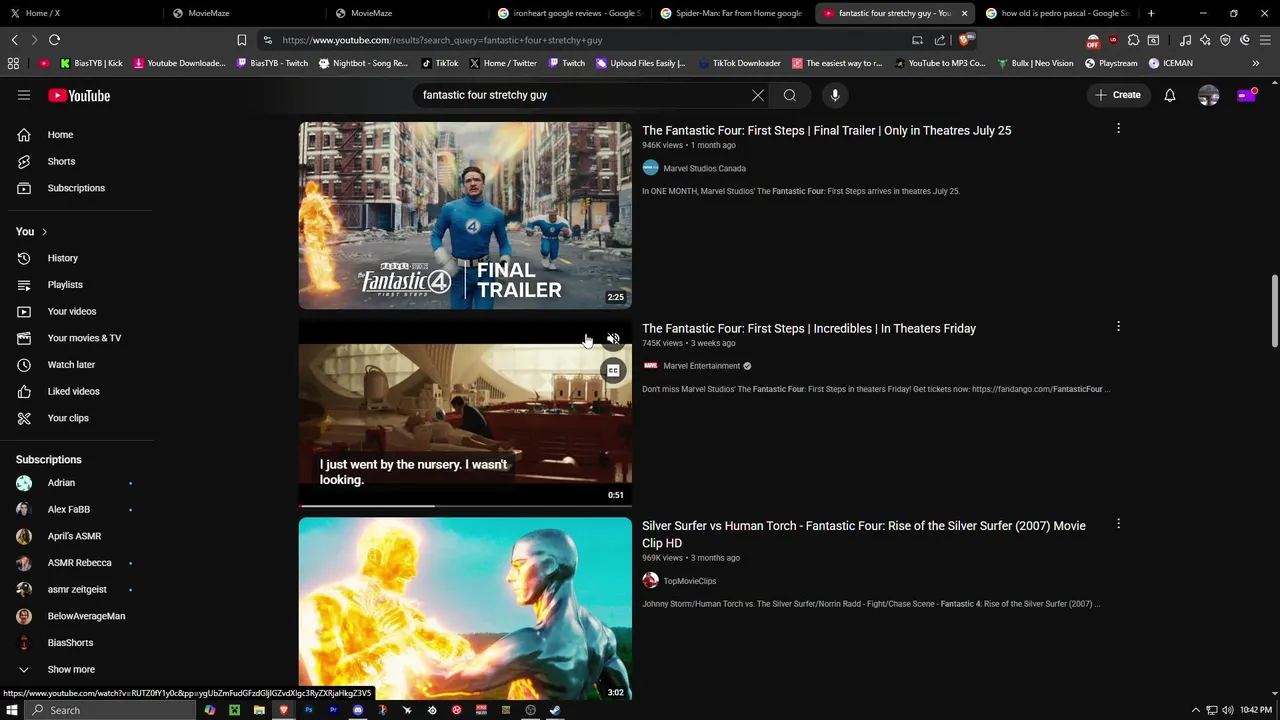Open Watch later list
This screenshot has height=720, width=1280.
pyautogui.click(x=71, y=365)
